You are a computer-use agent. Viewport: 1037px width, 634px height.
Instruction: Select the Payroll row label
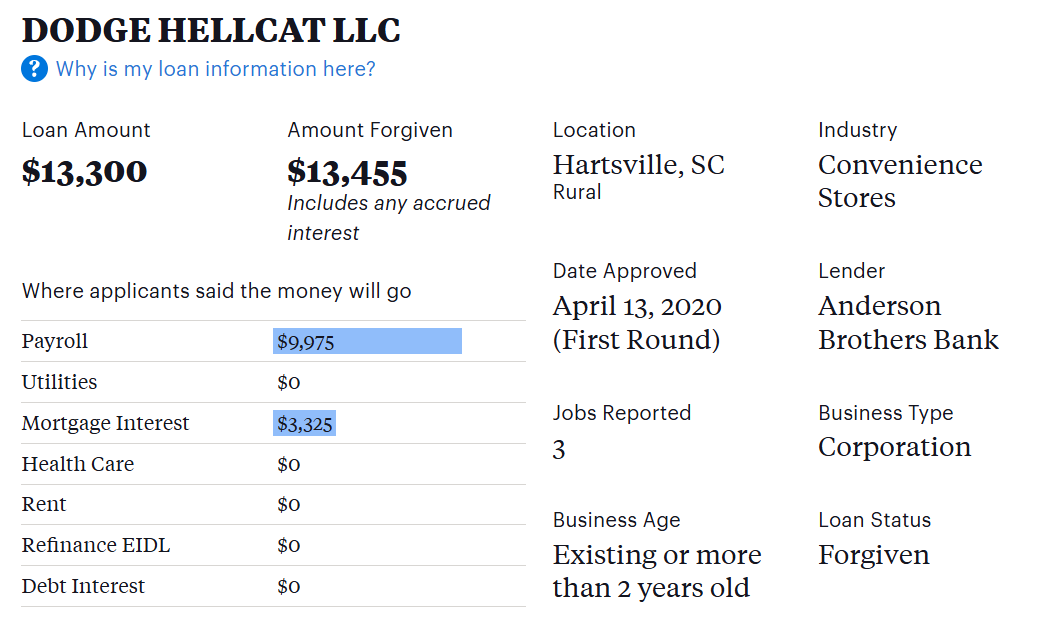point(55,342)
